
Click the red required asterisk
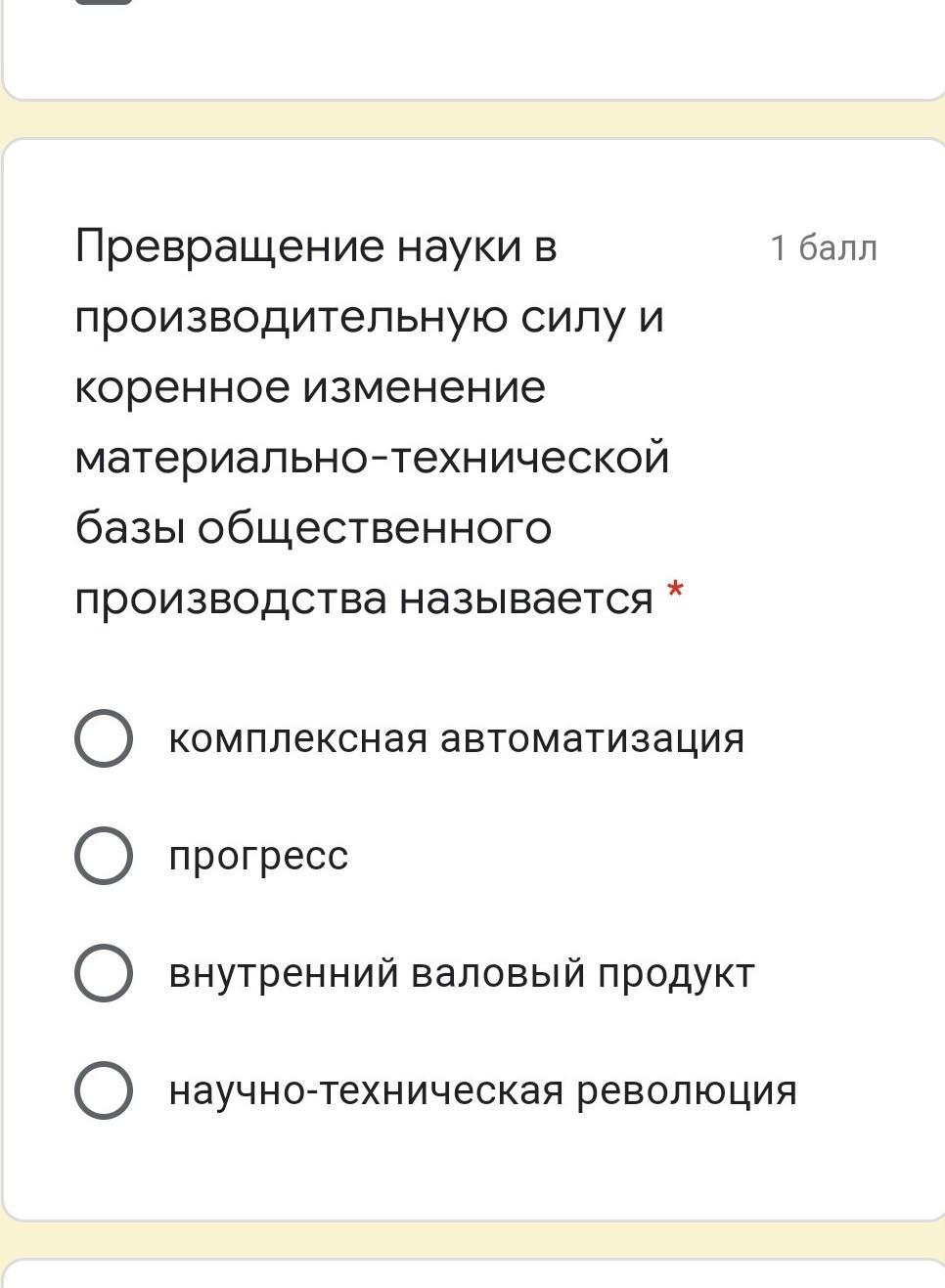(x=675, y=592)
